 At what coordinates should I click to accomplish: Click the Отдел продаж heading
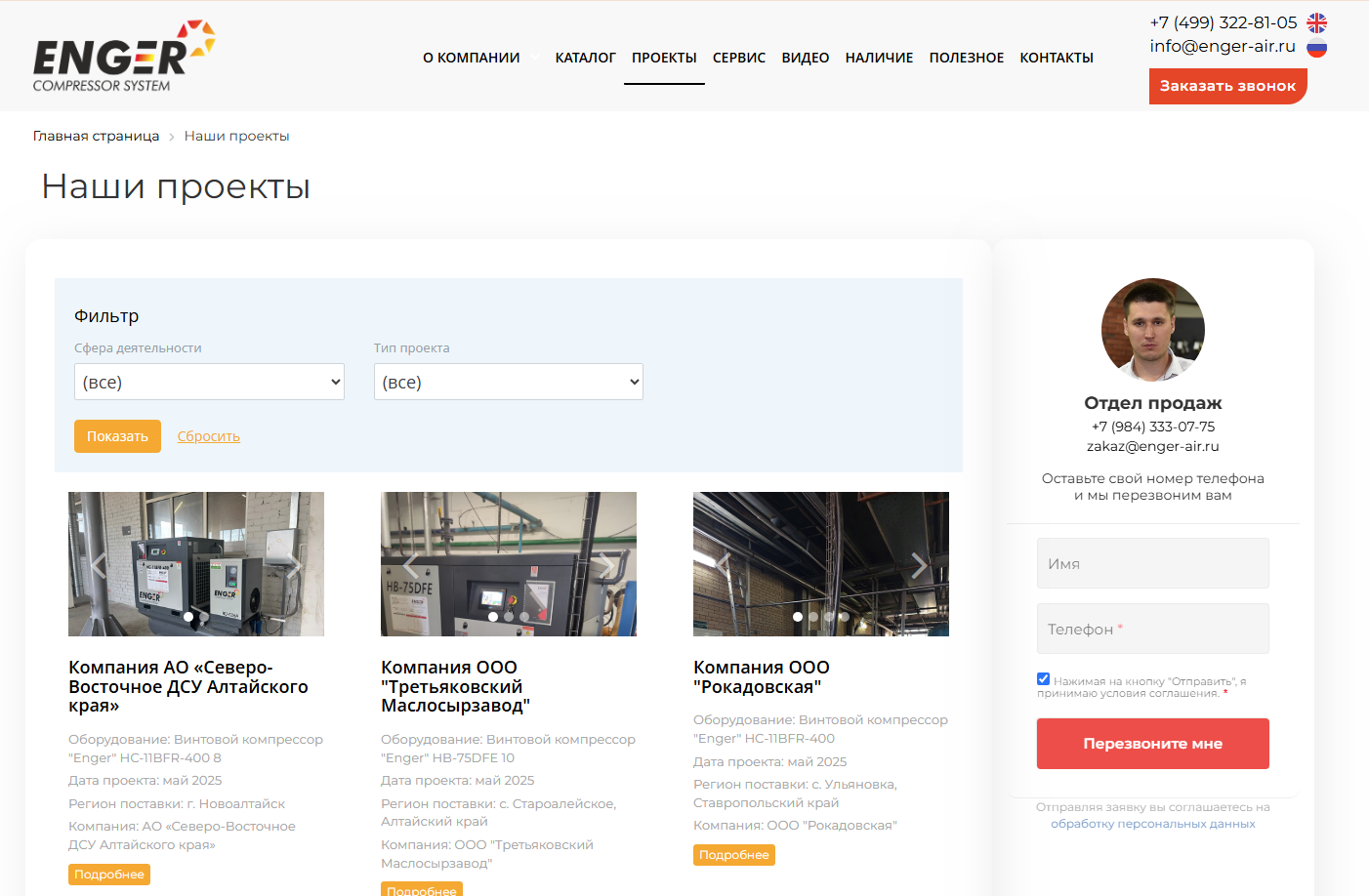(x=1153, y=403)
